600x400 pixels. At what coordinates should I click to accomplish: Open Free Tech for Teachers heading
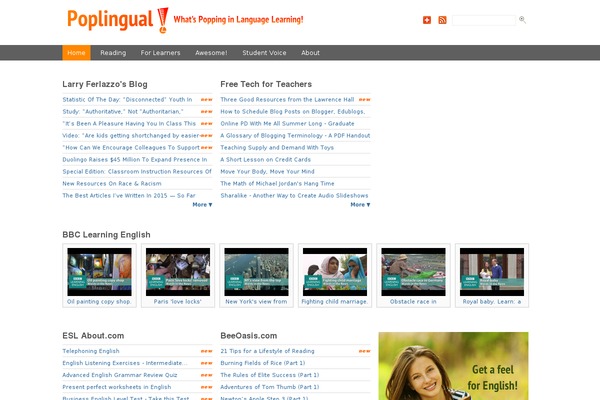(x=266, y=84)
